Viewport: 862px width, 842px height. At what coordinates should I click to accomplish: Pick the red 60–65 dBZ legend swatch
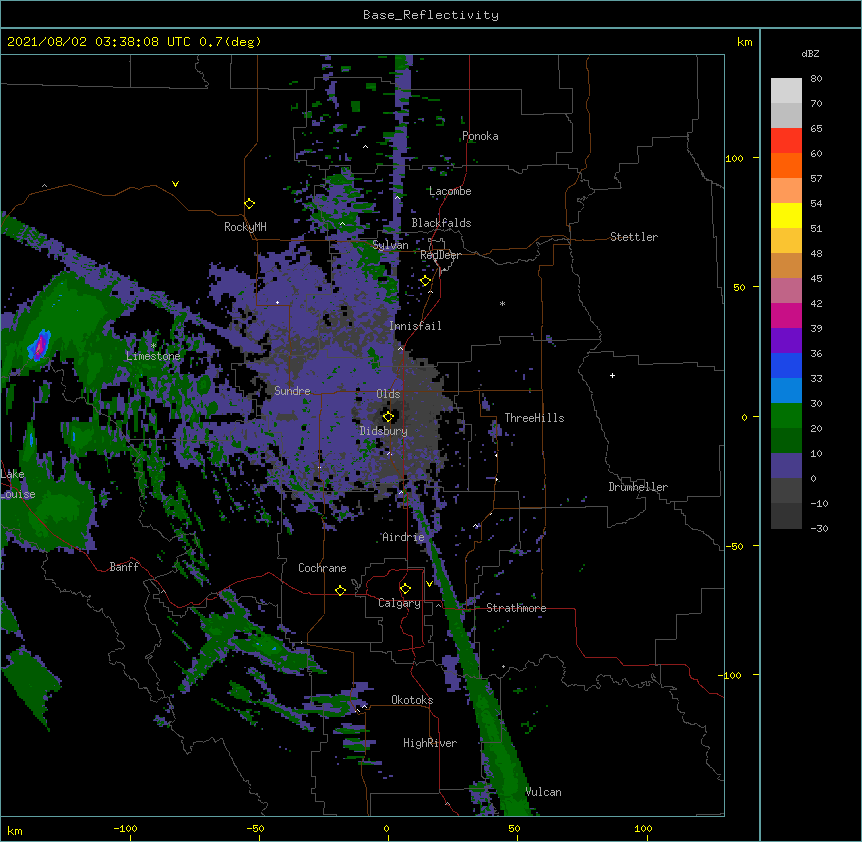pos(786,141)
